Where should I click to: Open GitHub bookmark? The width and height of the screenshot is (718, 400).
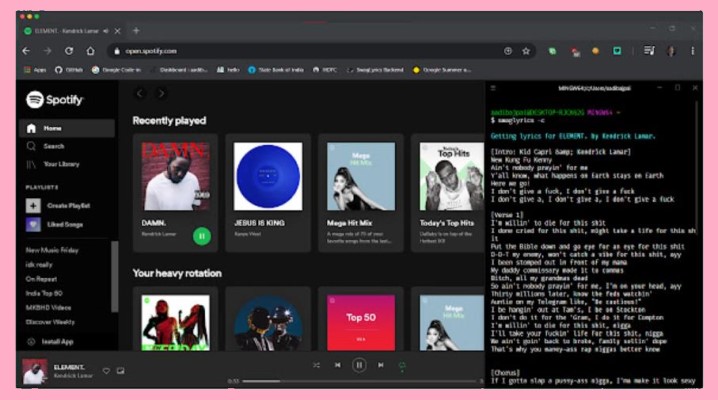(69, 70)
